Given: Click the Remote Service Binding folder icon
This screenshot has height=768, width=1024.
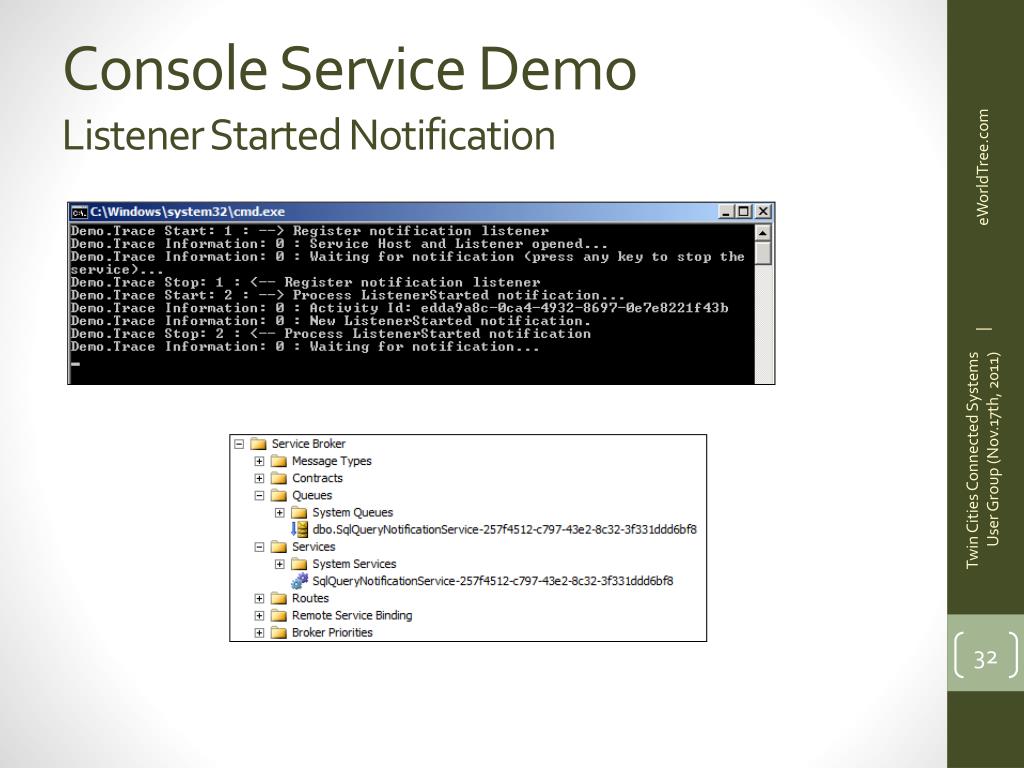Looking at the screenshot, I should (279, 615).
